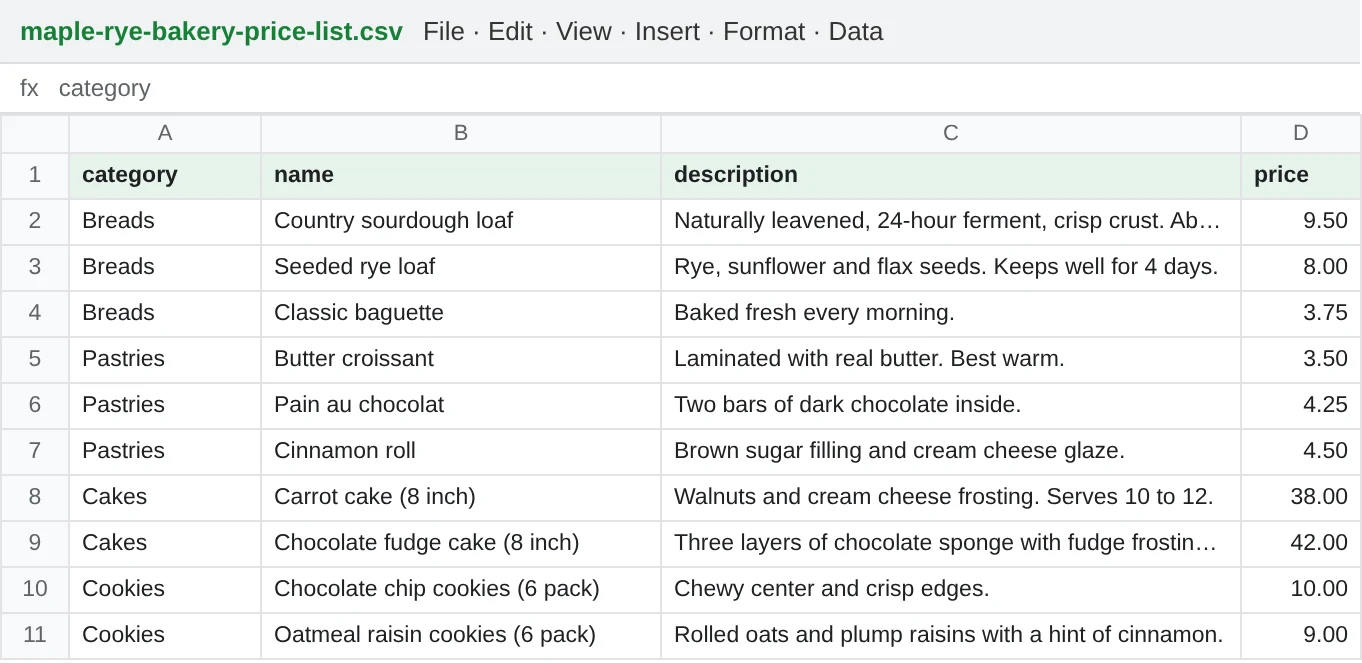Open the Data menu
Viewport: 1362px width, 663px height.
click(x=856, y=31)
